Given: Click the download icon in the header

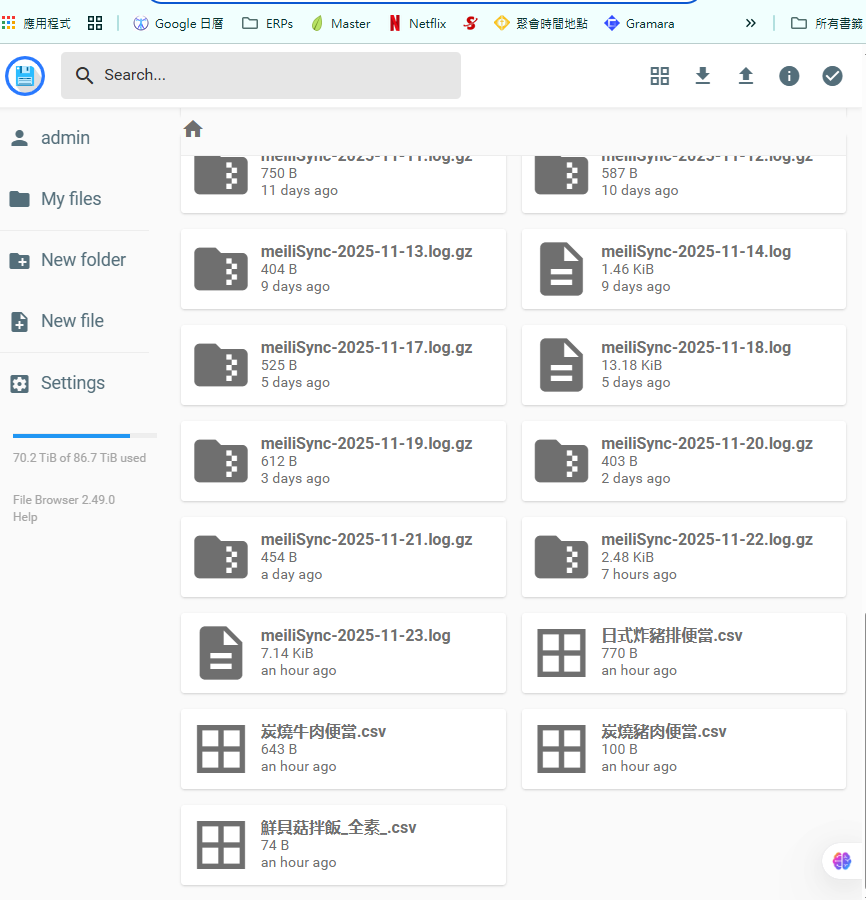Looking at the screenshot, I should pos(703,76).
